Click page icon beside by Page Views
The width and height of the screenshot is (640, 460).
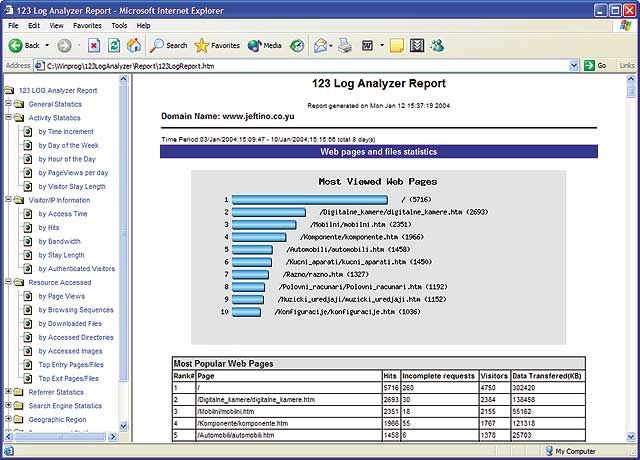pos(28,296)
